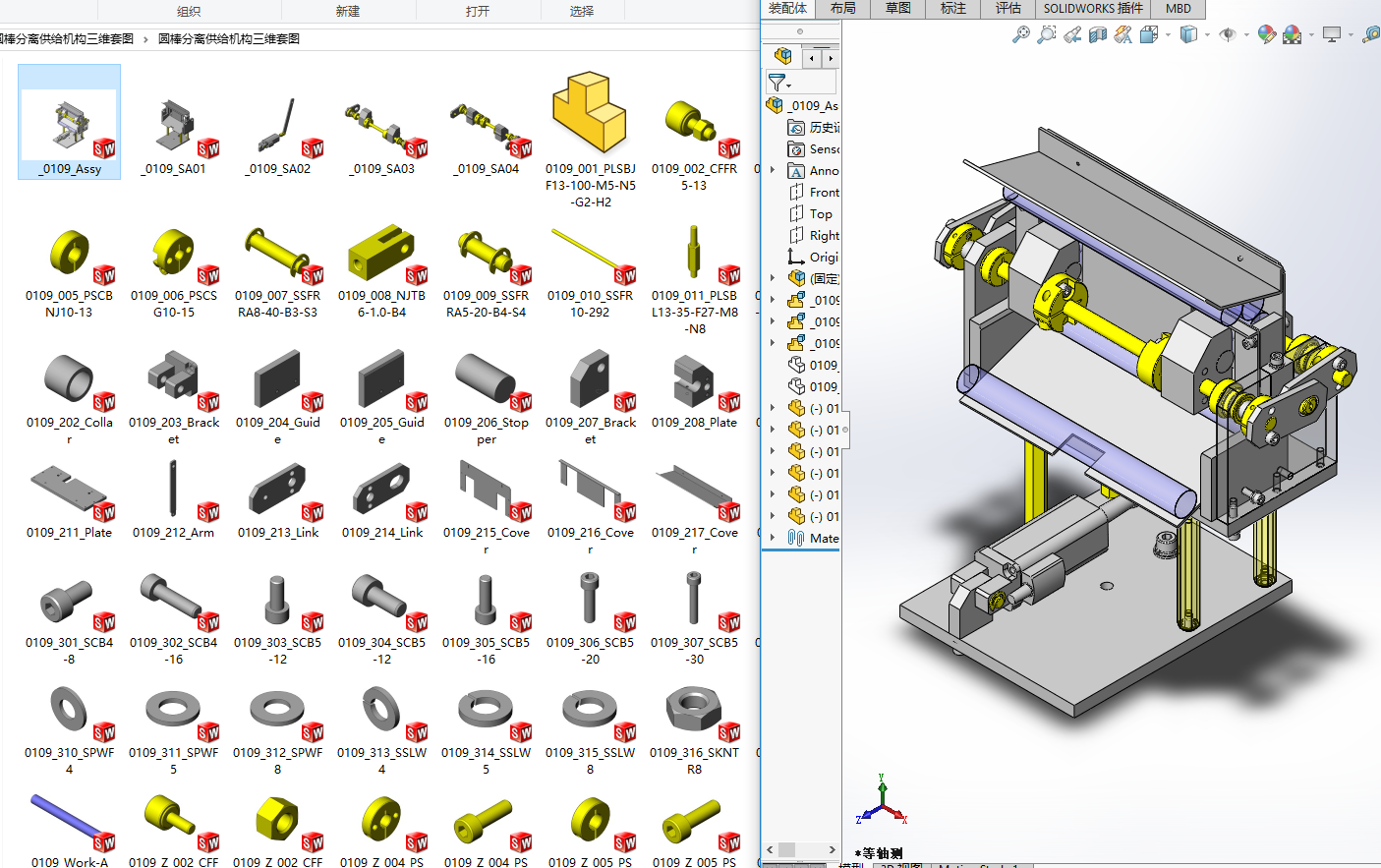Screen dimensions: 1381x868
Task: Activate the Section View tool
Action: (x=1098, y=35)
